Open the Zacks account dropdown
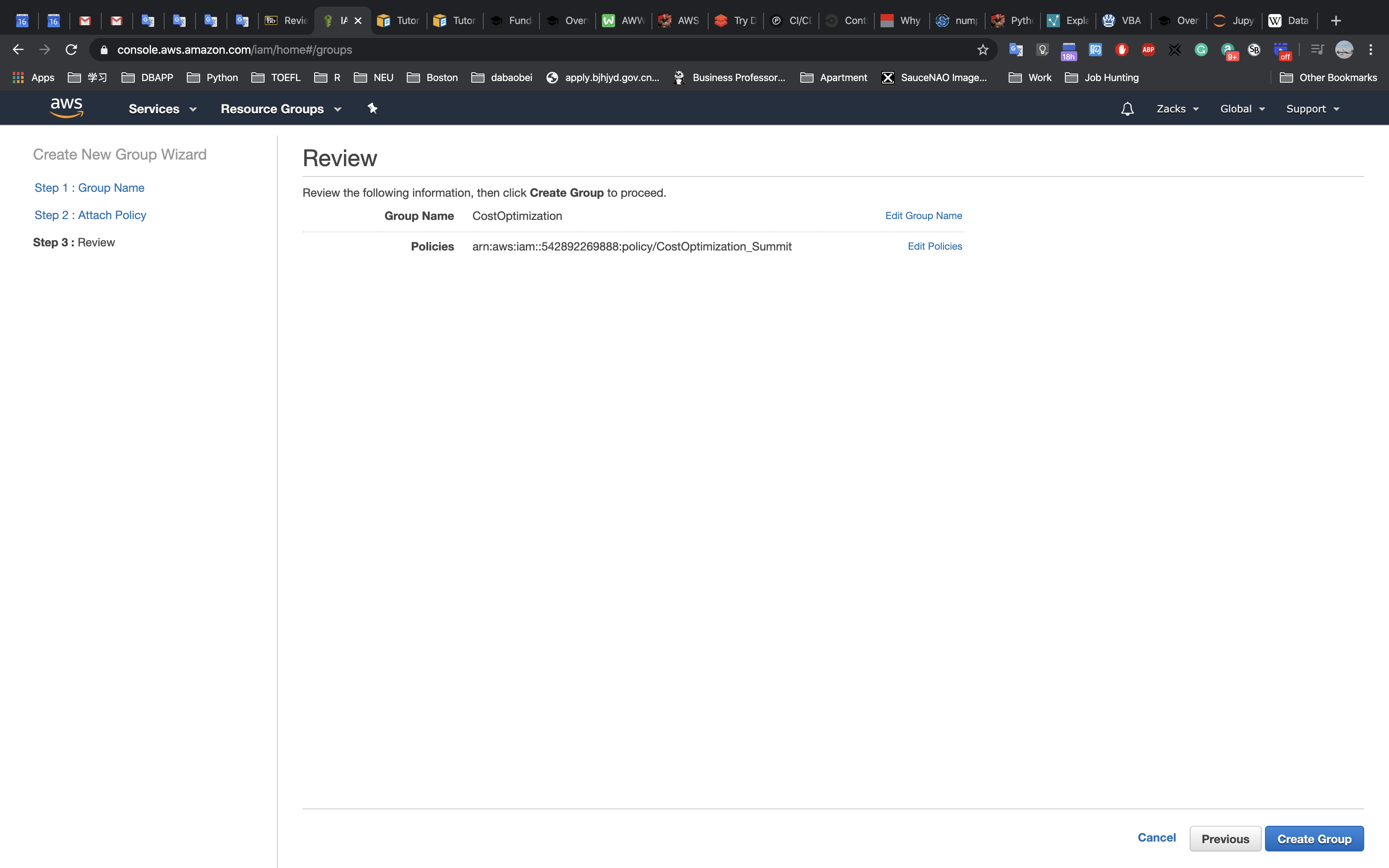 1177,109
